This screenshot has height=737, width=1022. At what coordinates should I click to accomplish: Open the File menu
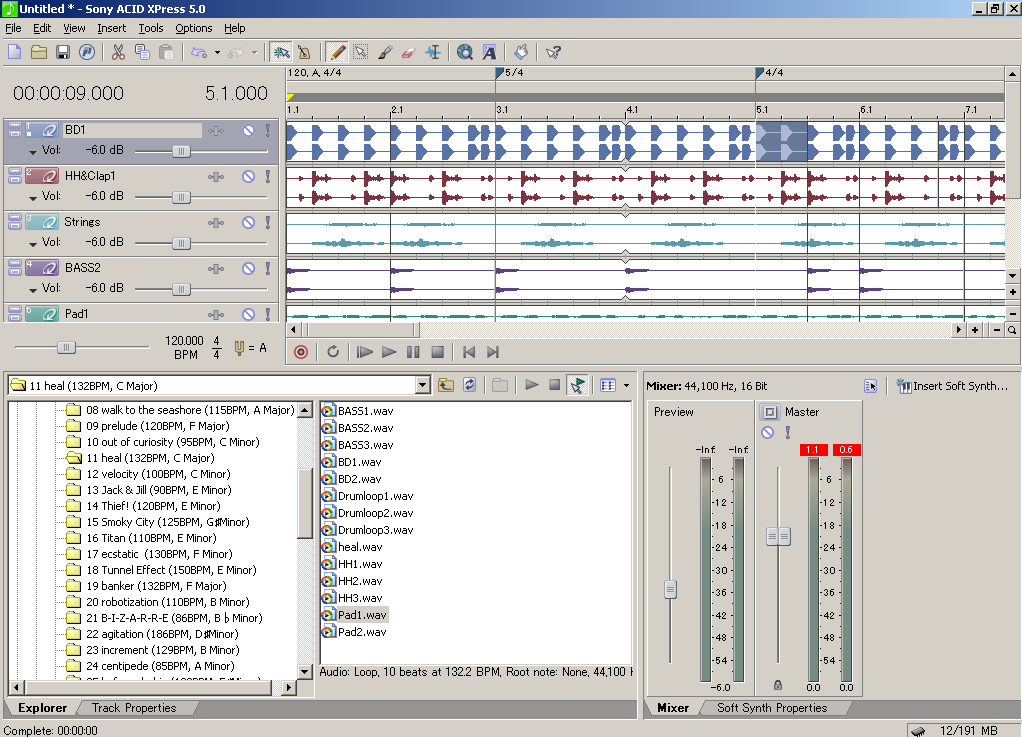point(13,28)
